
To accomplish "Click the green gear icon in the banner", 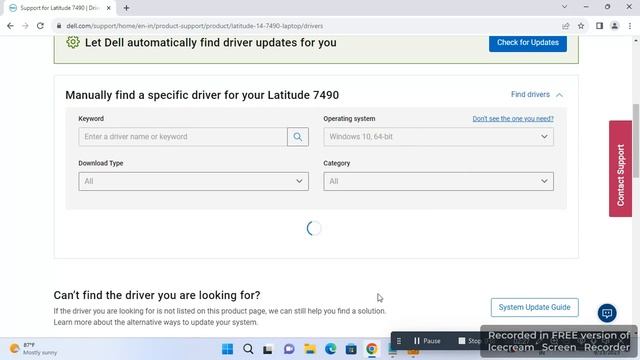I will [x=73, y=42].
